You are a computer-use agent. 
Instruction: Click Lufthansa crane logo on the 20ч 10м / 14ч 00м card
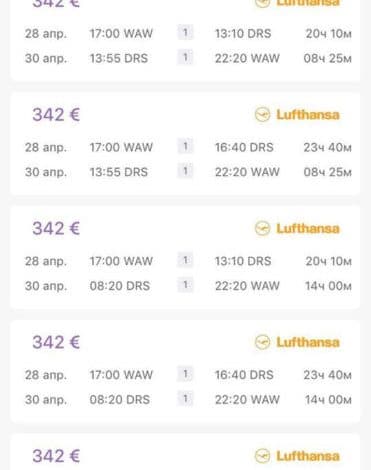pyautogui.click(x=262, y=229)
